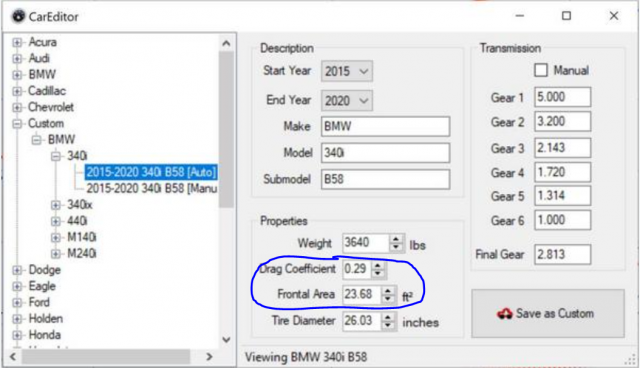Select the Honda tree label
640x368 pixels.
(44, 335)
